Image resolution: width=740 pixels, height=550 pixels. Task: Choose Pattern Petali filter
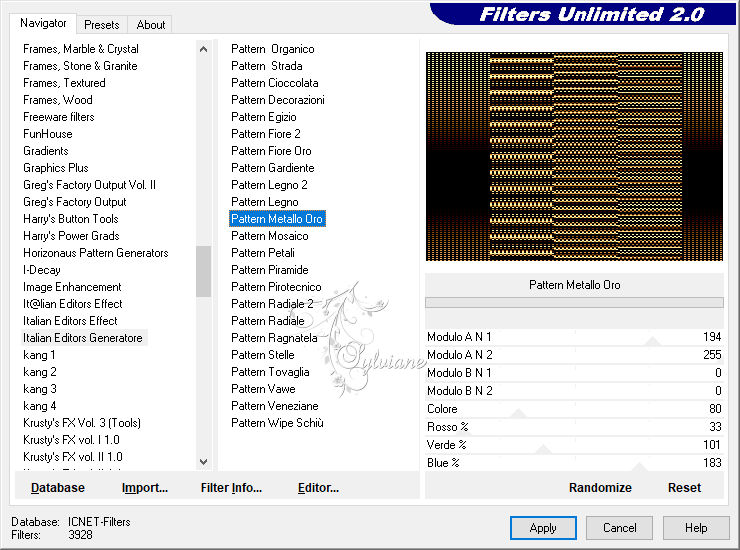click(x=263, y=253)
